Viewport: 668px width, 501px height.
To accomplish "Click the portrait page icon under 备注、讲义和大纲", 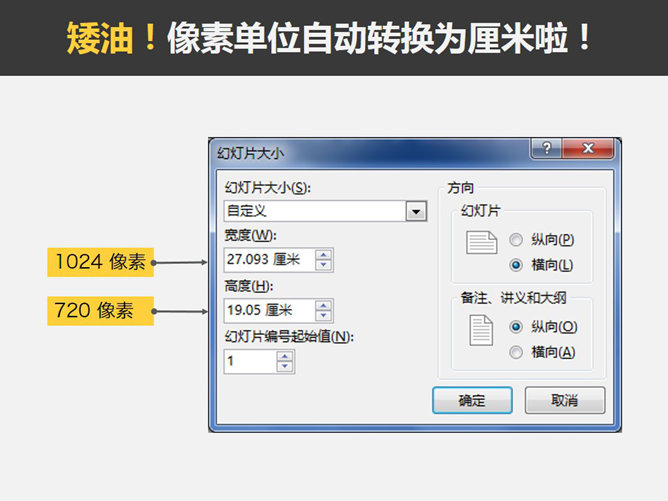I will pyautogui.click(x=483, y=331).
